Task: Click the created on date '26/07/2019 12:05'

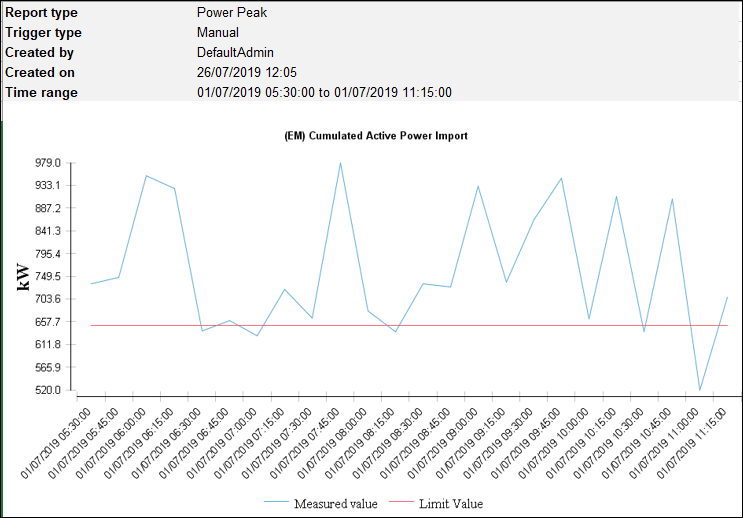Action: click(247, 72)
